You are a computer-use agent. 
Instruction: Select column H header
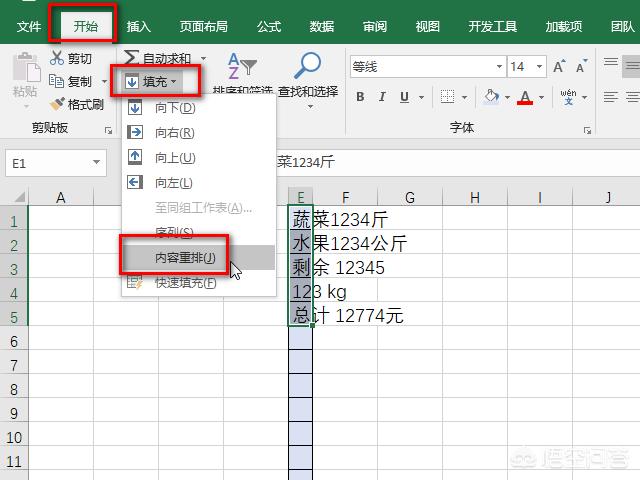[475, 197]
